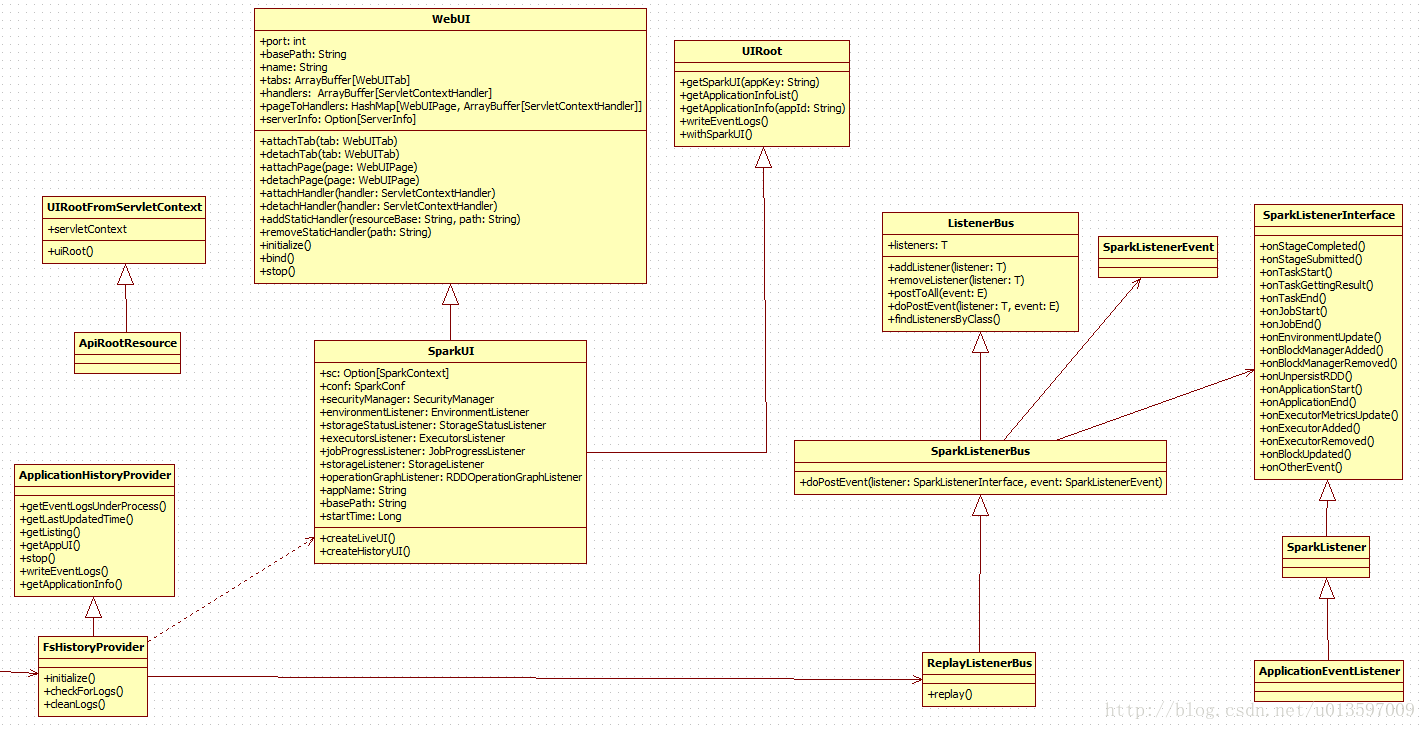Select UIRootFromServletContext class title

[x=124, y=207]
